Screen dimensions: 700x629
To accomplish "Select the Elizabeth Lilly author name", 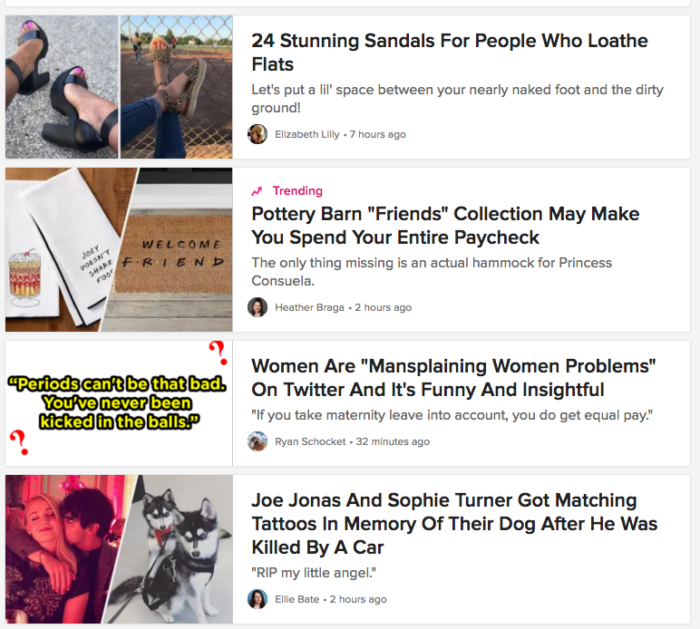I will point(307,134).
